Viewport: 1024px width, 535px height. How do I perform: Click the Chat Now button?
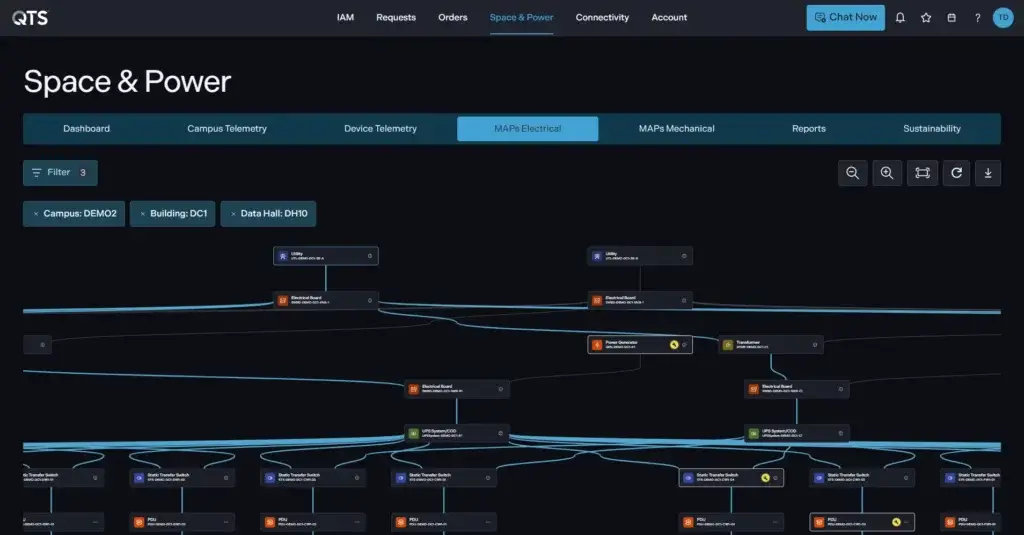[845, 17]
